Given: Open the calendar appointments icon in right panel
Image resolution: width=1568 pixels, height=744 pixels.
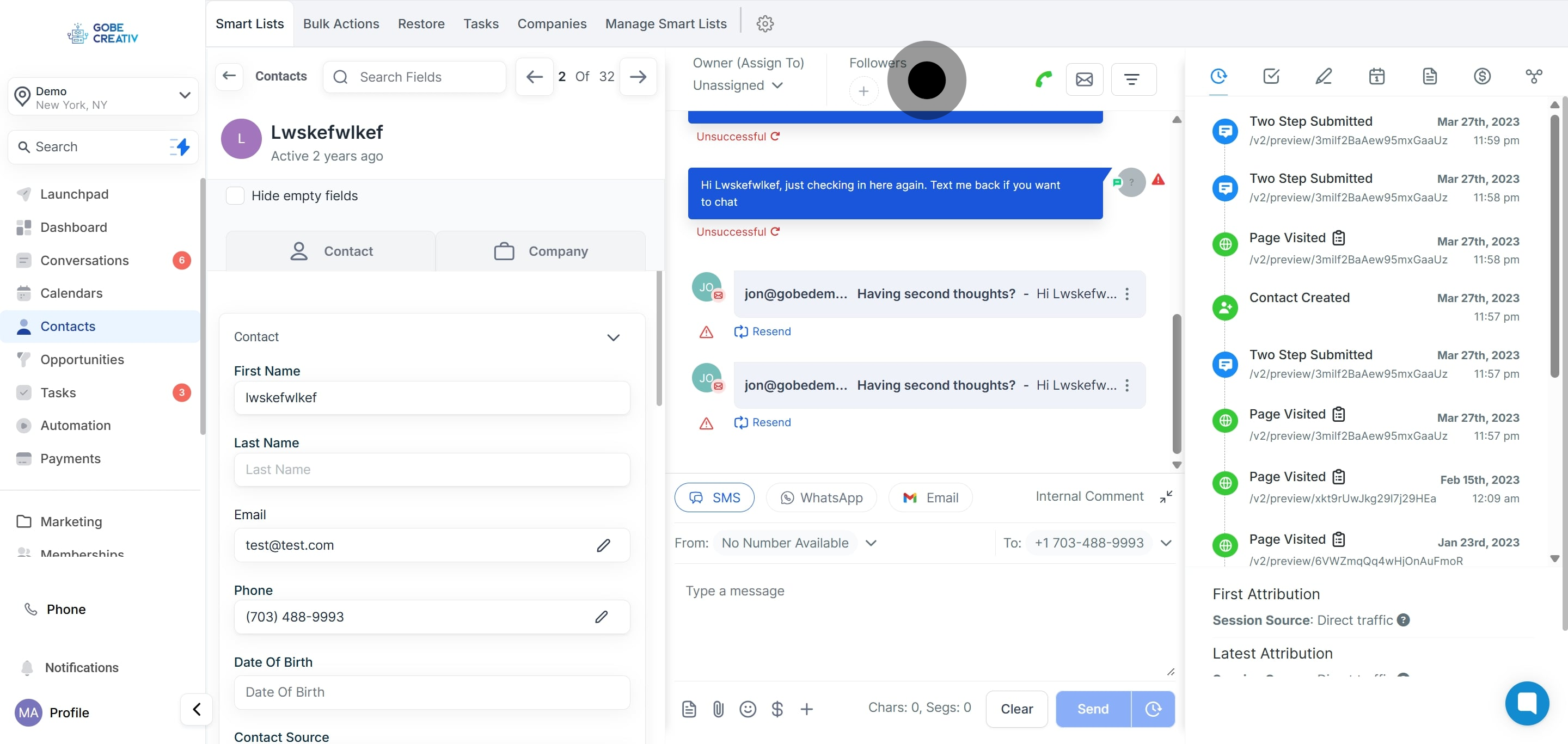Looking at the screenshot, I should point(1376,77).
